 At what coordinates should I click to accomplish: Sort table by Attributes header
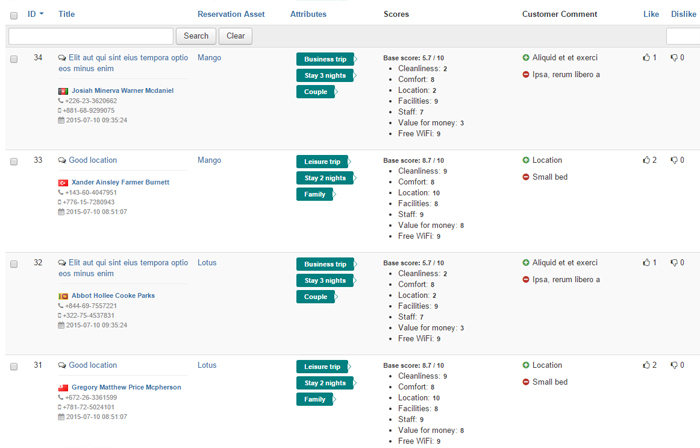click(x=308, y=14)
